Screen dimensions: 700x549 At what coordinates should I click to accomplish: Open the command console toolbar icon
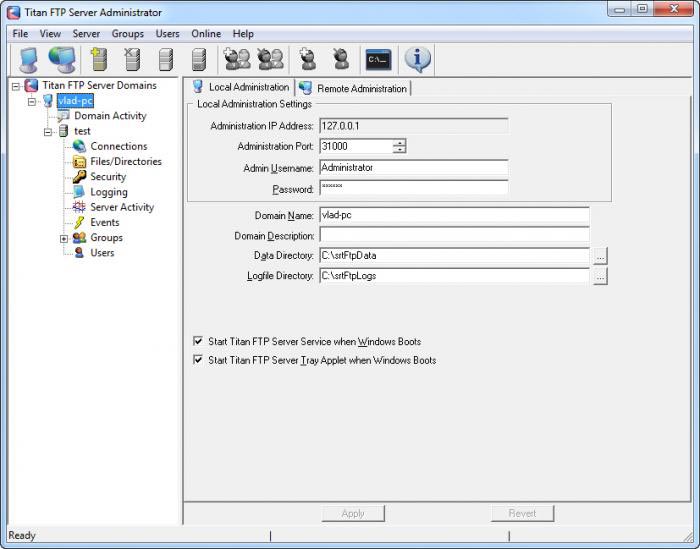click(x=378, y=59)
